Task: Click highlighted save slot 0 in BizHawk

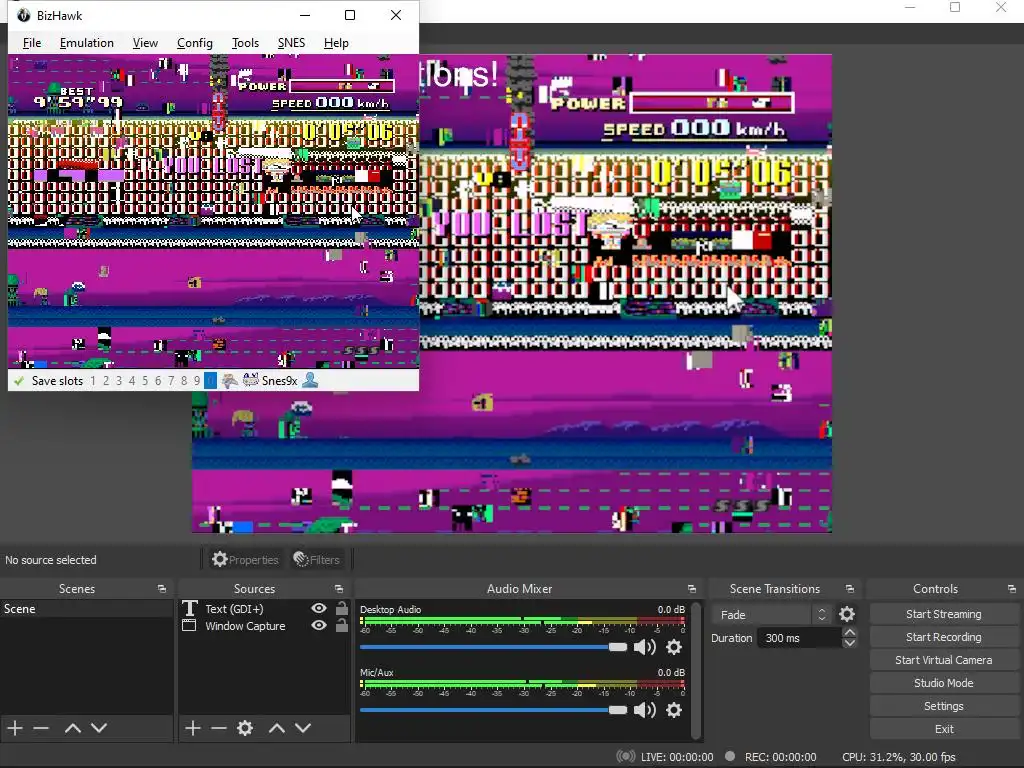Action: 210,381
